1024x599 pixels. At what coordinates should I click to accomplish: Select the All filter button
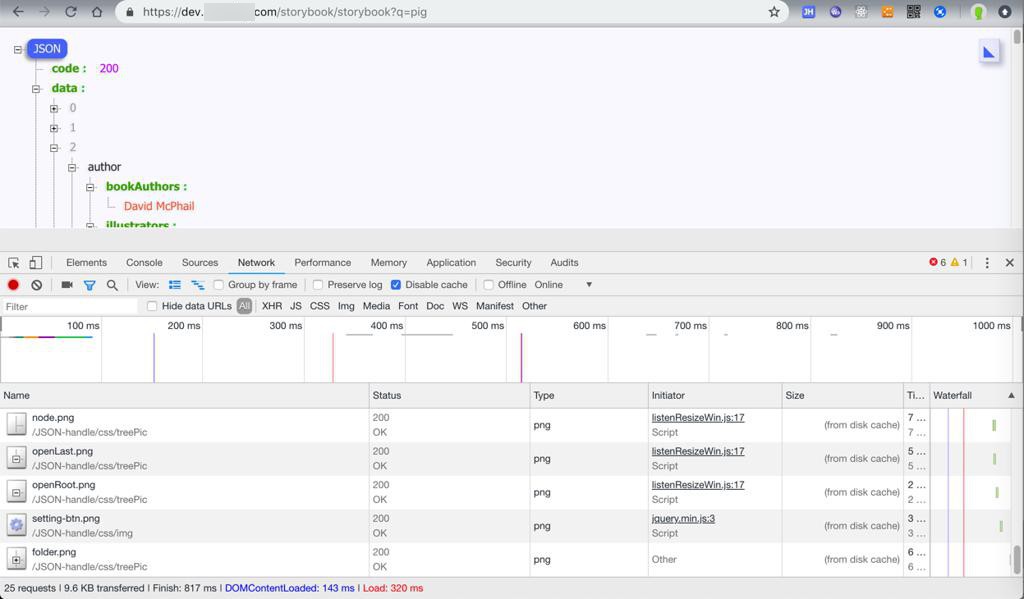point(244,306)
